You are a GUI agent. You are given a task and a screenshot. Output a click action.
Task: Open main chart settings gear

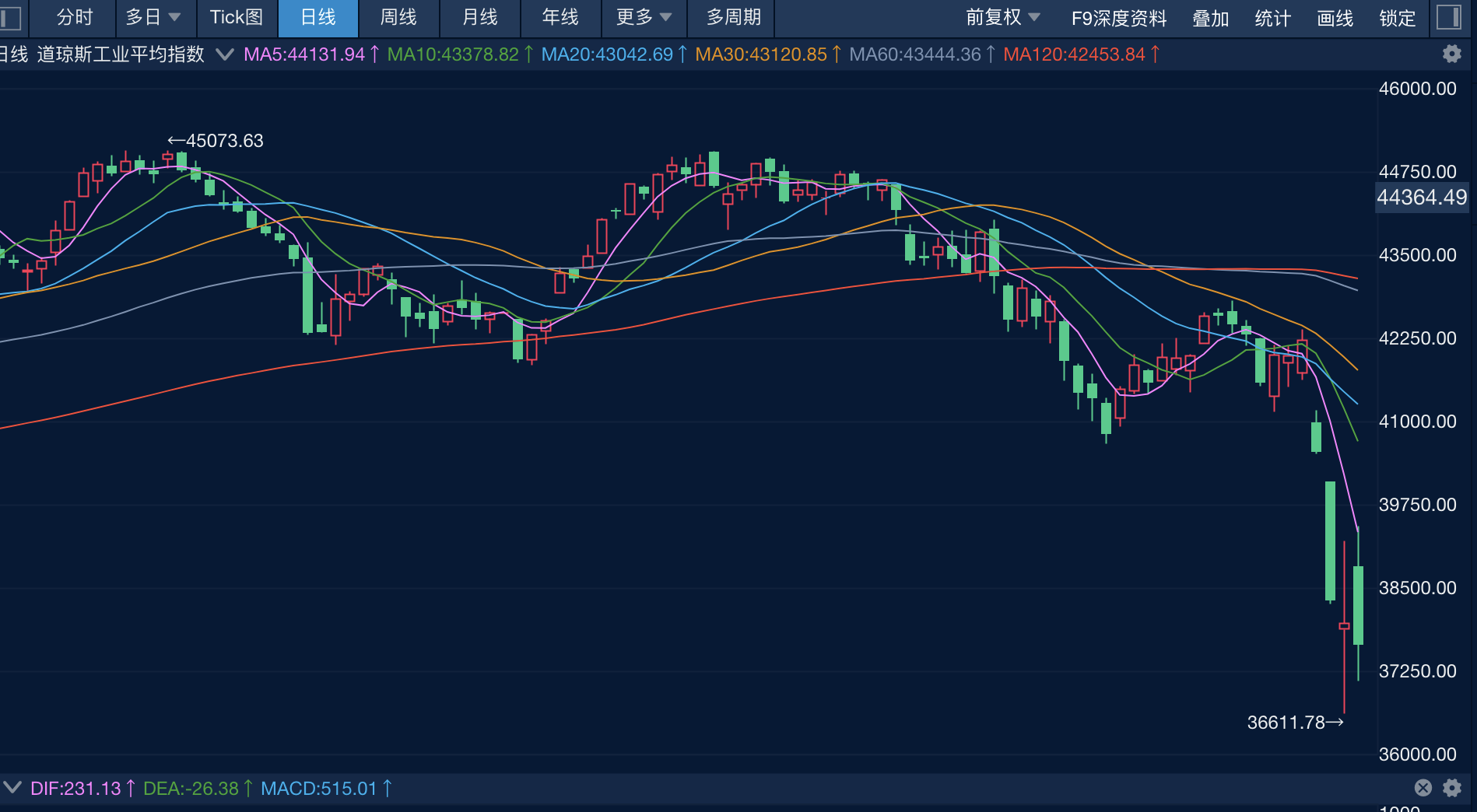coord(1451,54)
